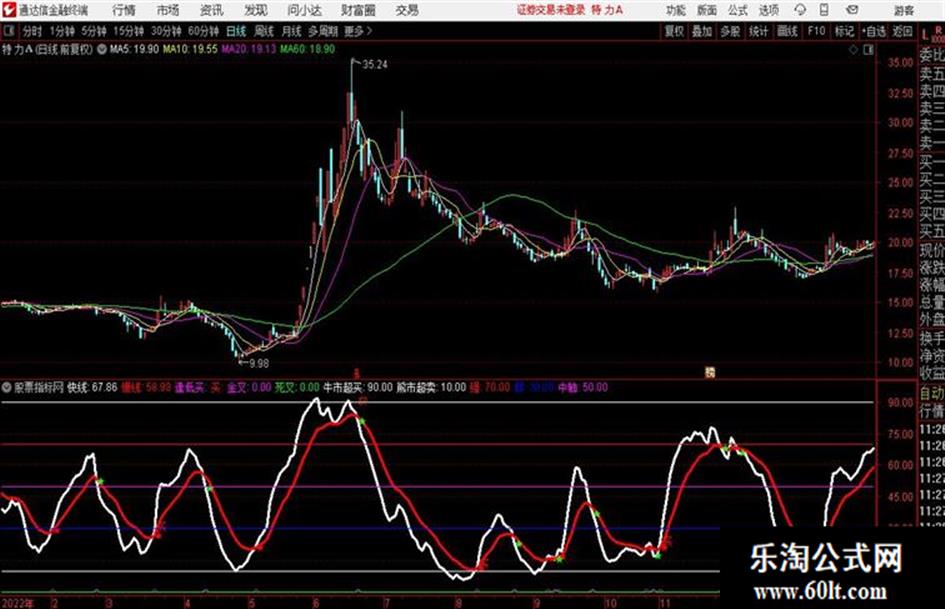Viewport: 945px width, 609px height.
Task: Click 中轴 50.00 indicator value
Action: 583,387
